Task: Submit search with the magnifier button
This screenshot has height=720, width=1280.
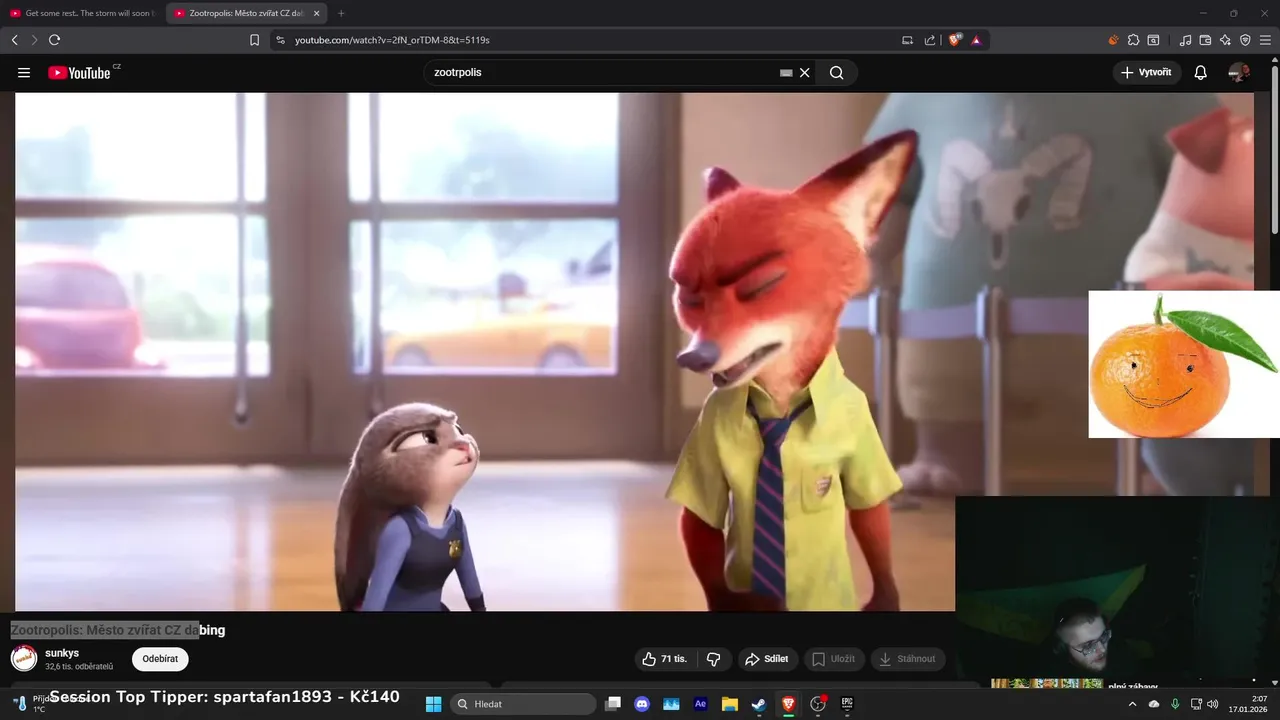Action: [x=836, y=73]
